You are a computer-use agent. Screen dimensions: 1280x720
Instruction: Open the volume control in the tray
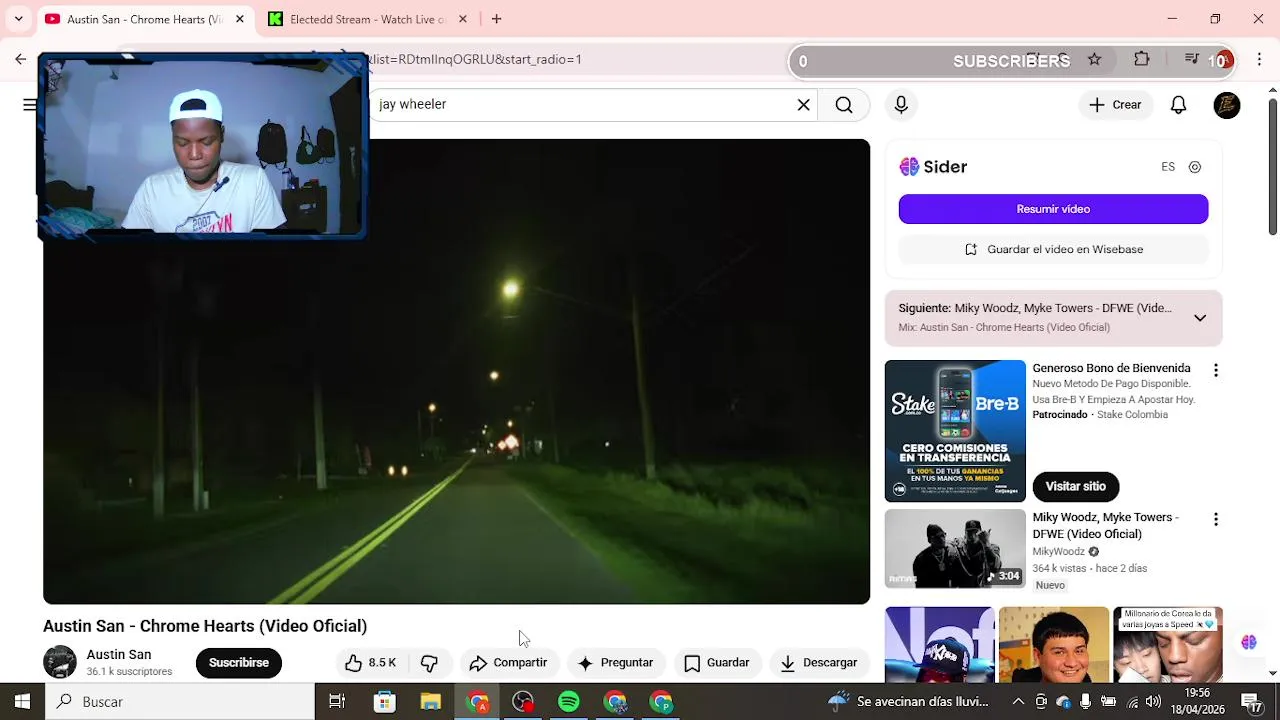click(x=1154, y=702)
